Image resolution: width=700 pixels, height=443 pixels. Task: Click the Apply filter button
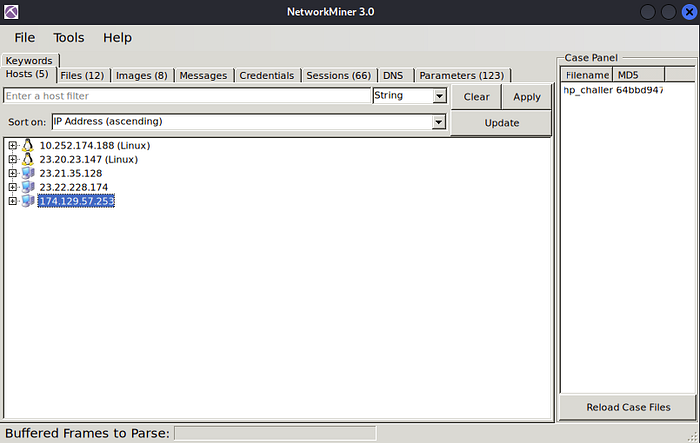pos(527,96)
